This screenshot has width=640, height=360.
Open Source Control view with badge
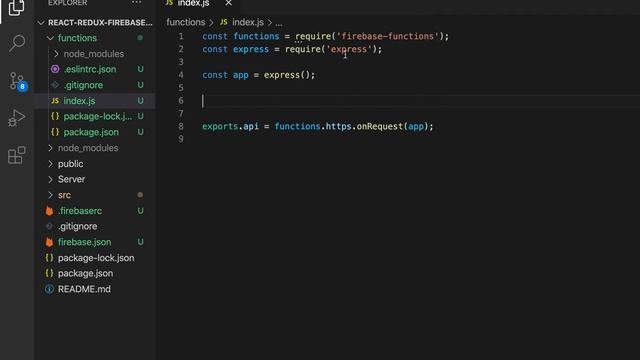pyautogui.click(x=17, y=81)
